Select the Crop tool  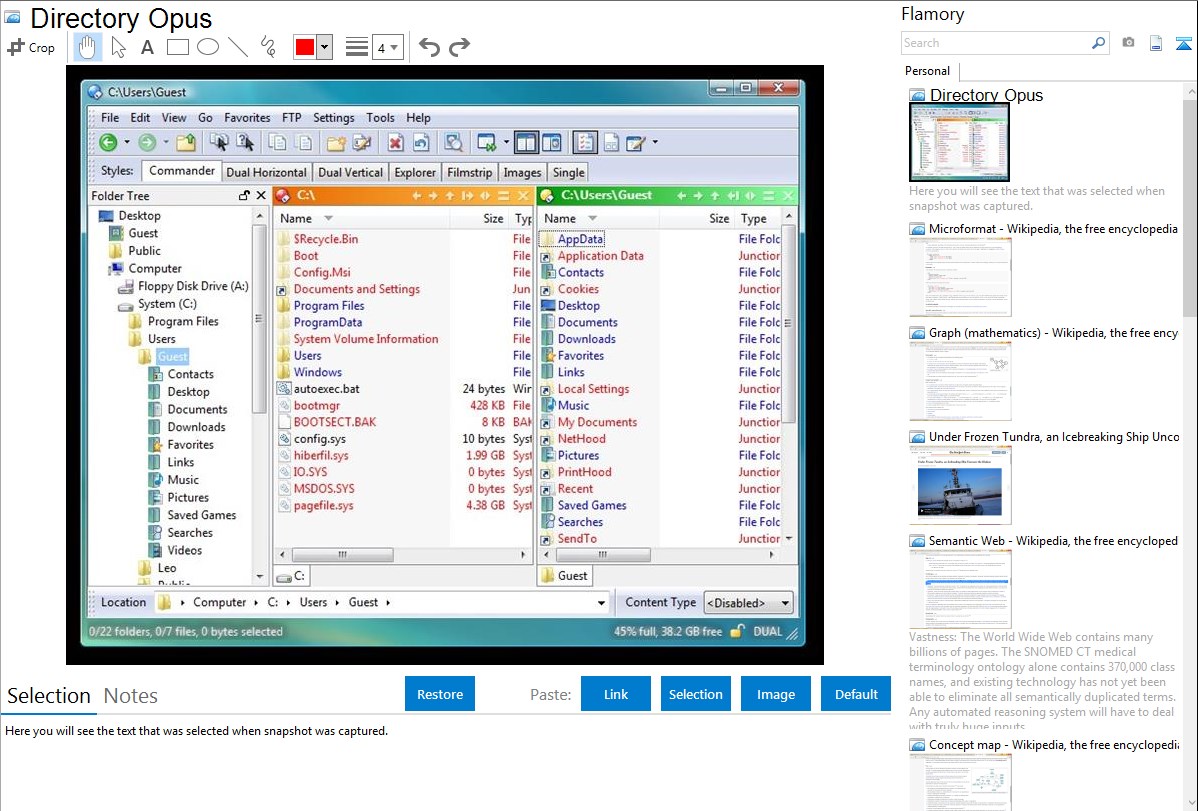coord(31,47)
